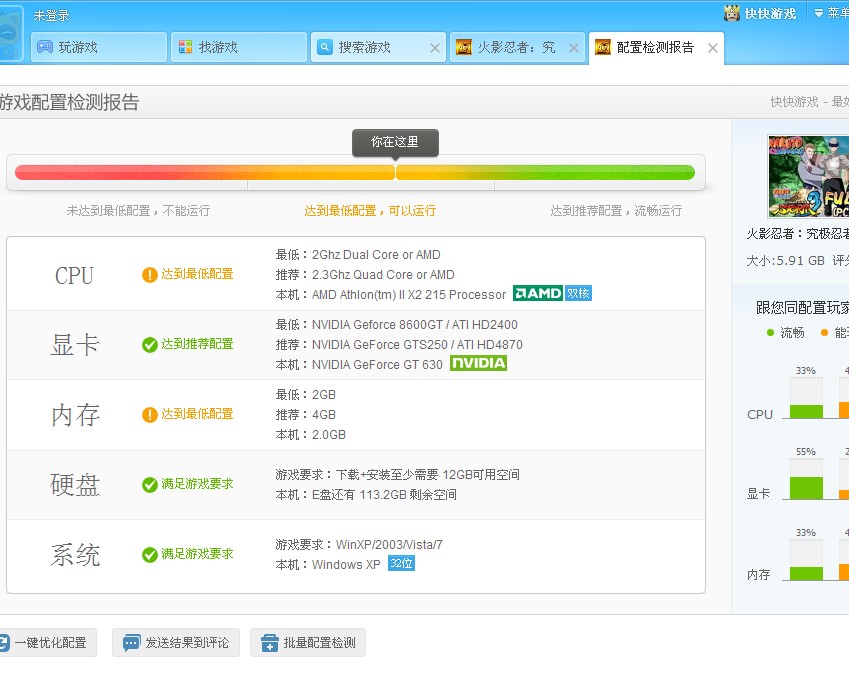Click the AMD brand logo badge
849x673 pixels.
pos(538,294)
